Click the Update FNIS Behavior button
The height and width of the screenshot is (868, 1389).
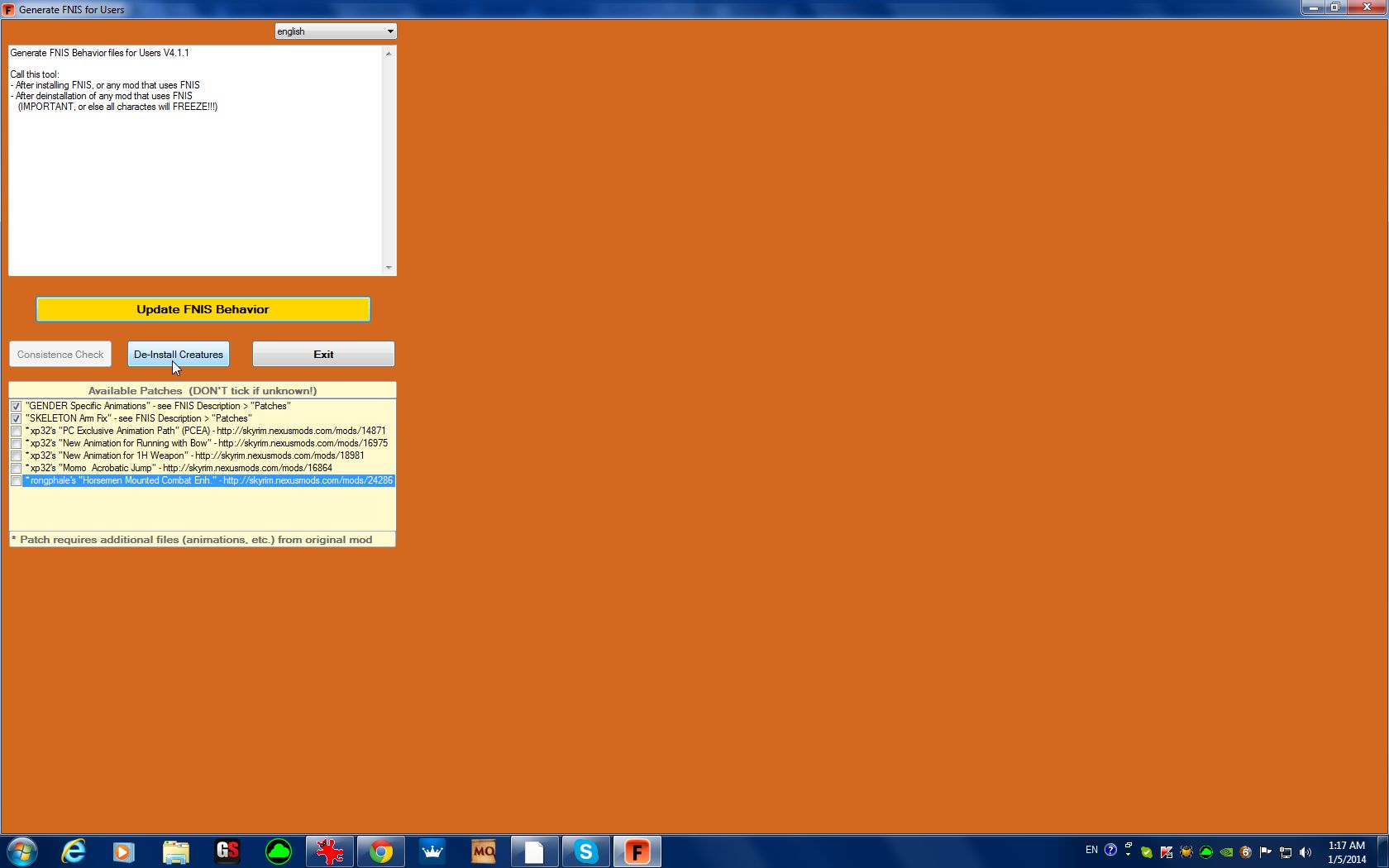coord(203,309)
